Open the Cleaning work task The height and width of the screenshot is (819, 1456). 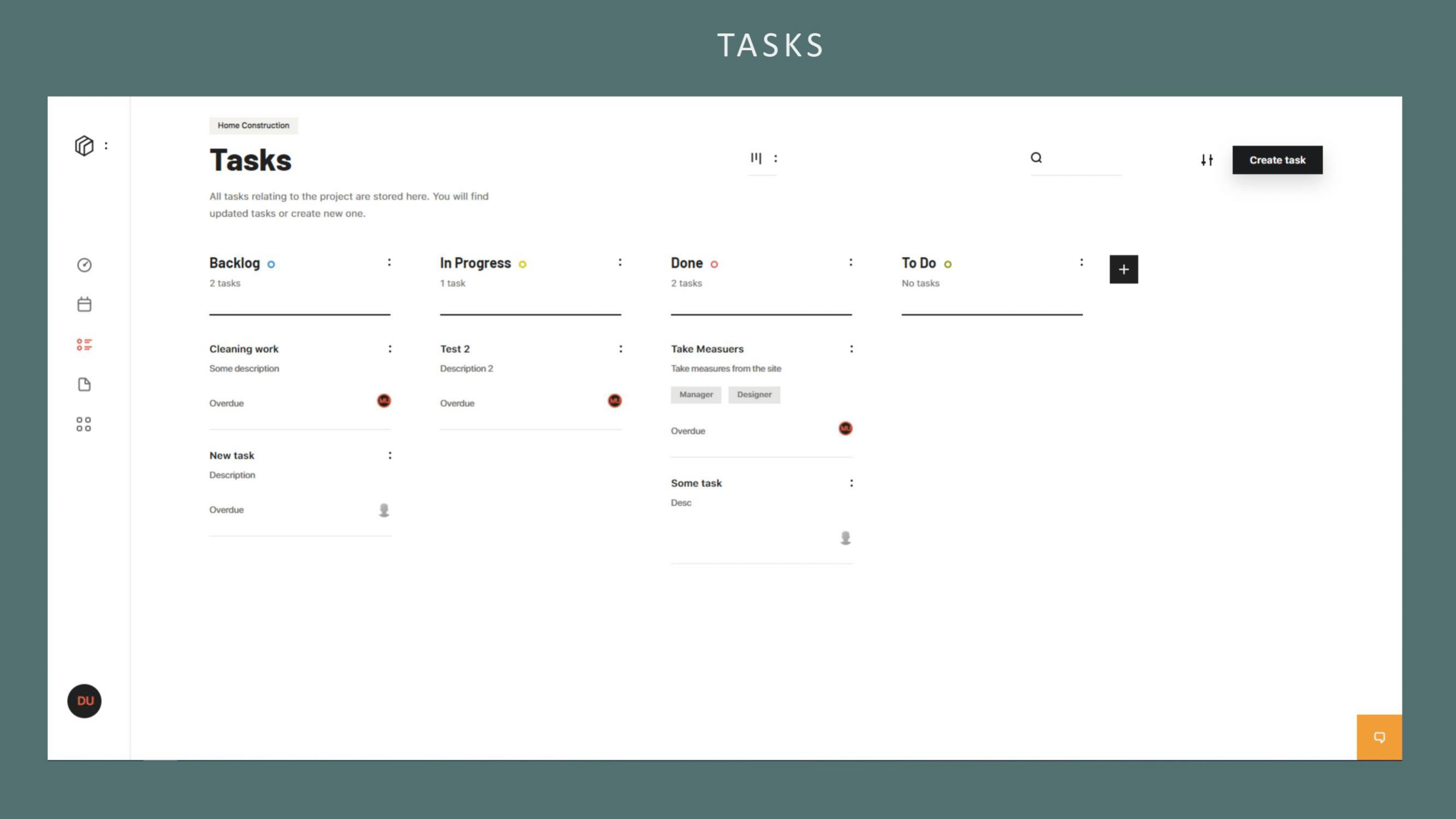pyautogui.click(x=243, y=349)
